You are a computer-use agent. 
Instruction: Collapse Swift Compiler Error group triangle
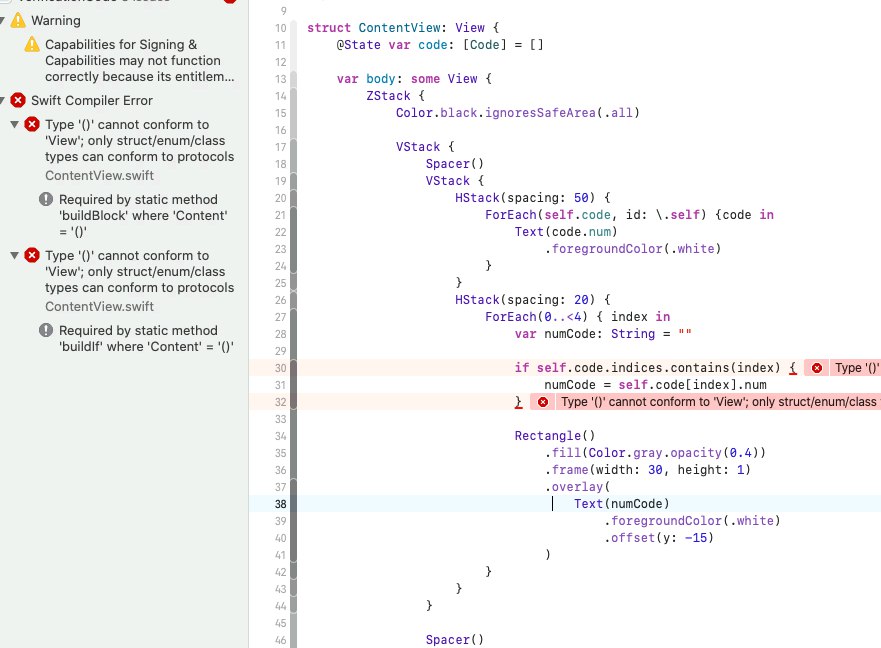coord(2,101)
